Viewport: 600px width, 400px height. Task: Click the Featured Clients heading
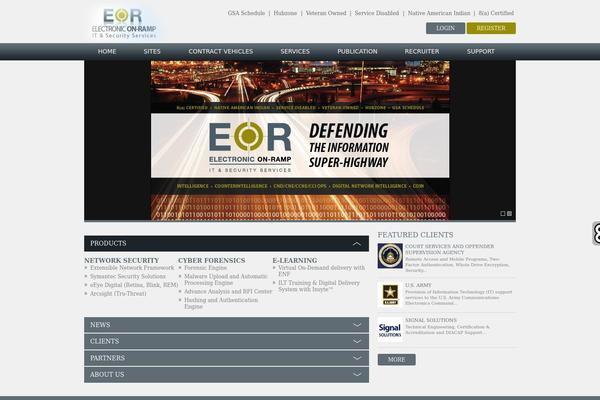click(x=416, y=235)
